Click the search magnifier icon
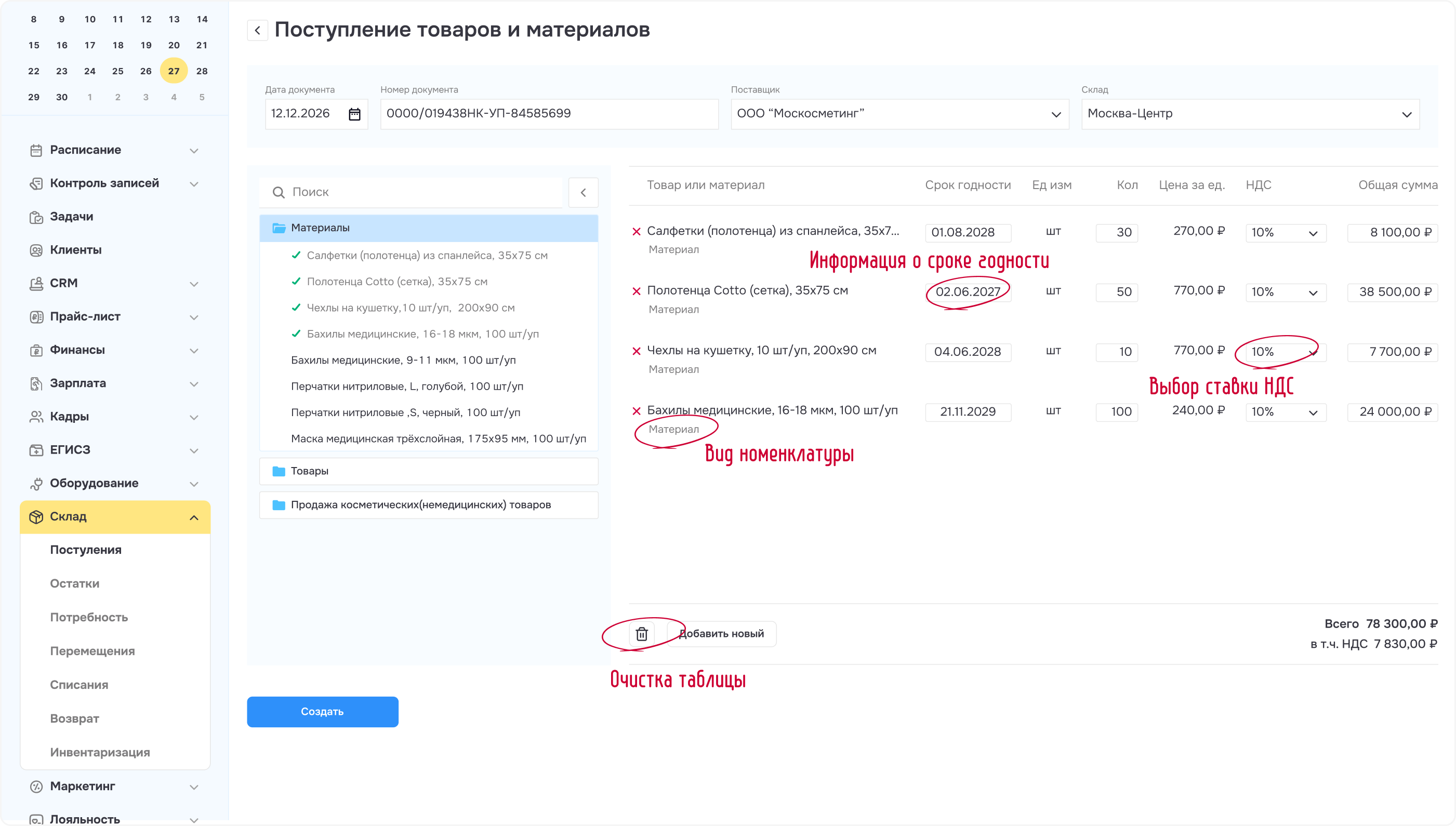Viewport: 1456px width, 826px height. [278, 192]
